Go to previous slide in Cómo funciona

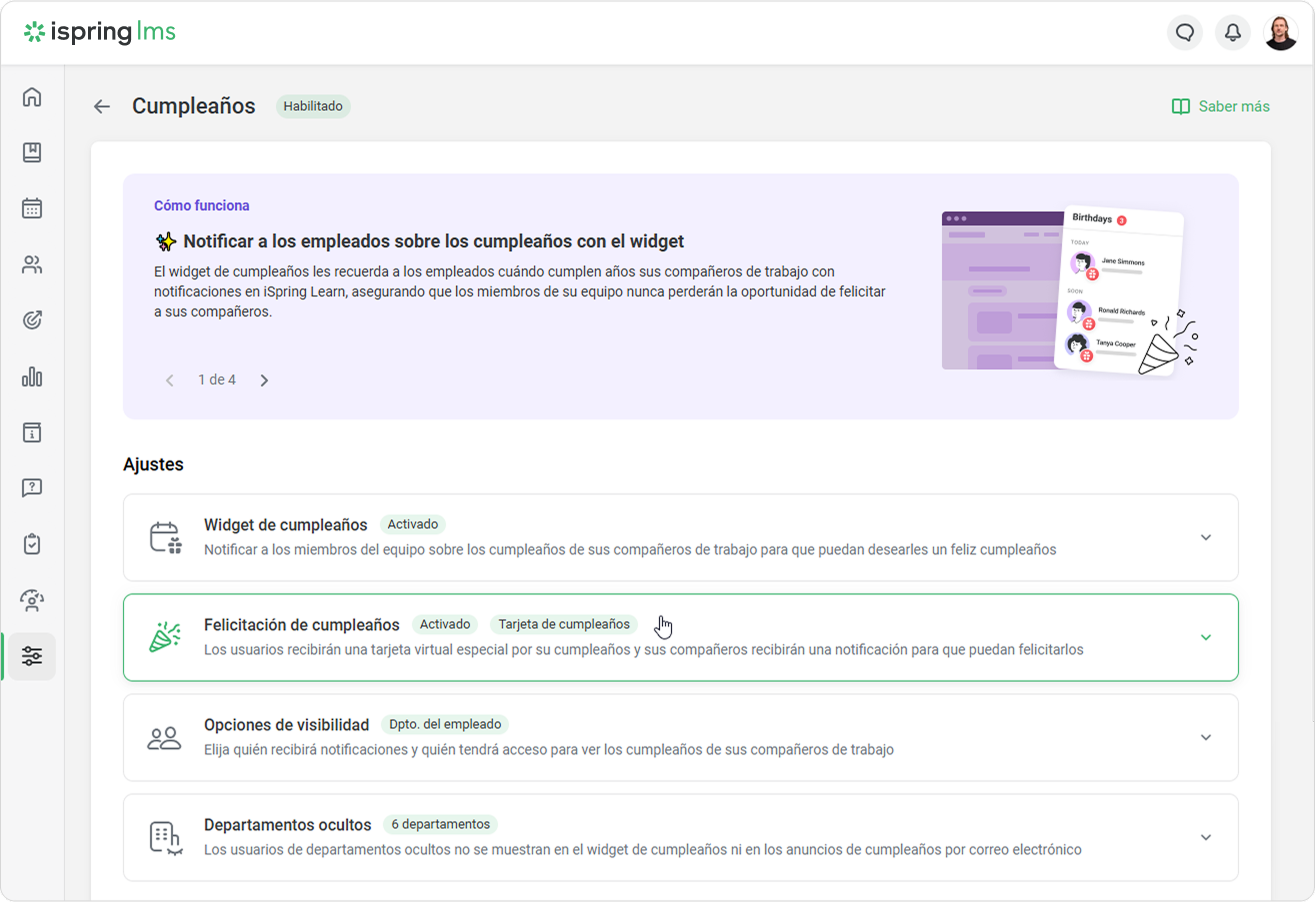coord(170,380)
